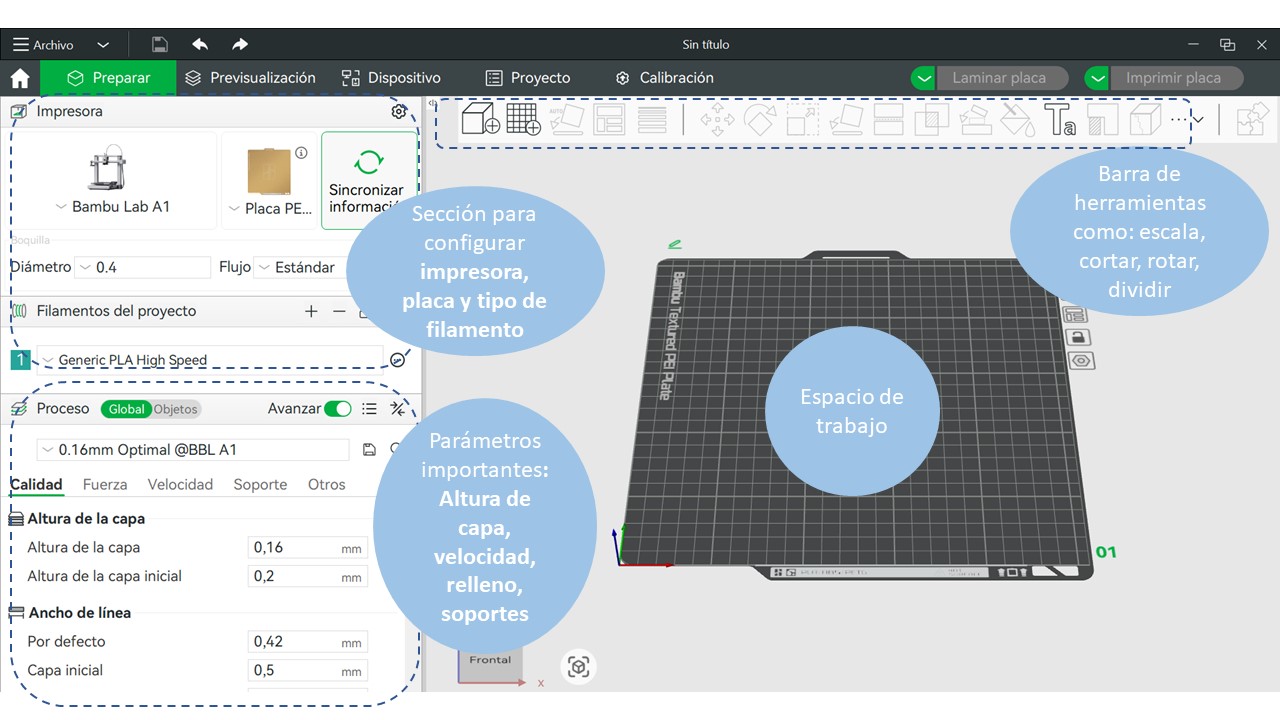Select Global process mode
Viewport: 1280px width, 720px height.
click(x=126, y=409)
